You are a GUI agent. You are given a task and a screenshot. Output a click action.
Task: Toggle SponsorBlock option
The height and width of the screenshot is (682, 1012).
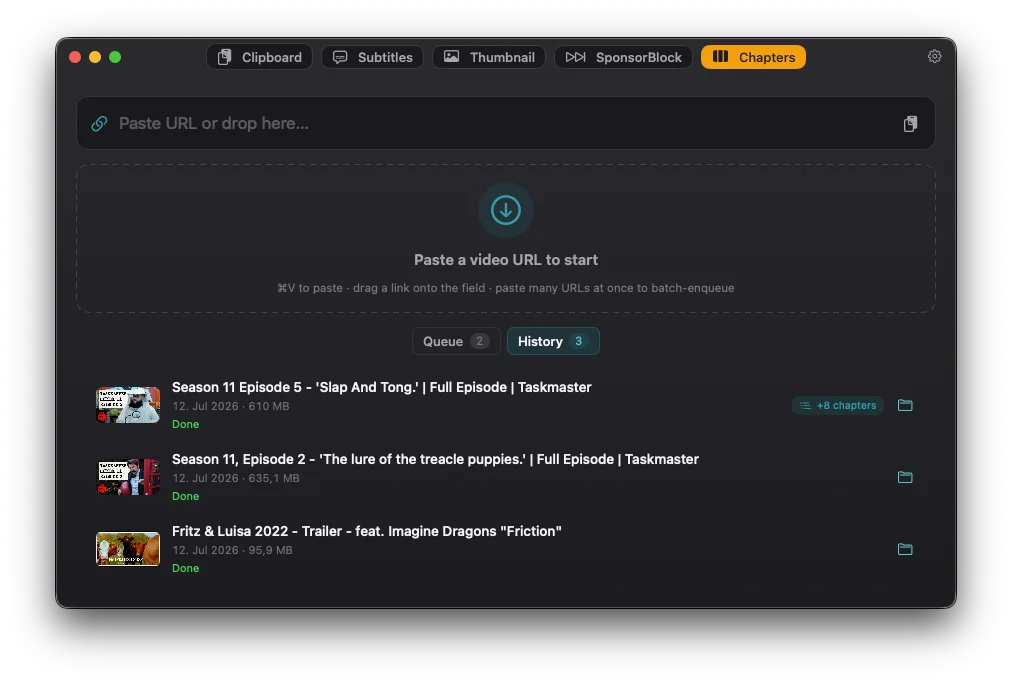(x=623, y=57)
